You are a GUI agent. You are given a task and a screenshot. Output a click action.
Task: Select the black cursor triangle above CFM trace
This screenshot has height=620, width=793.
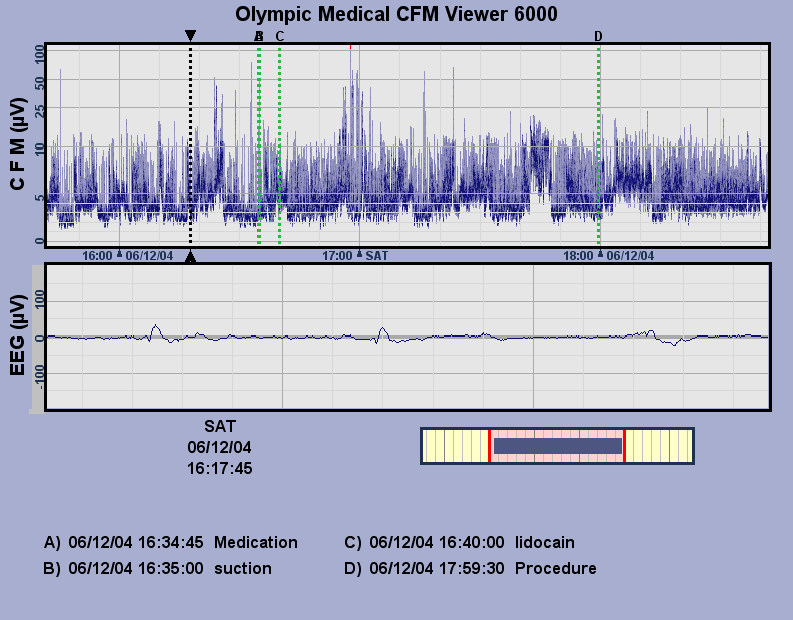[190, 35]
